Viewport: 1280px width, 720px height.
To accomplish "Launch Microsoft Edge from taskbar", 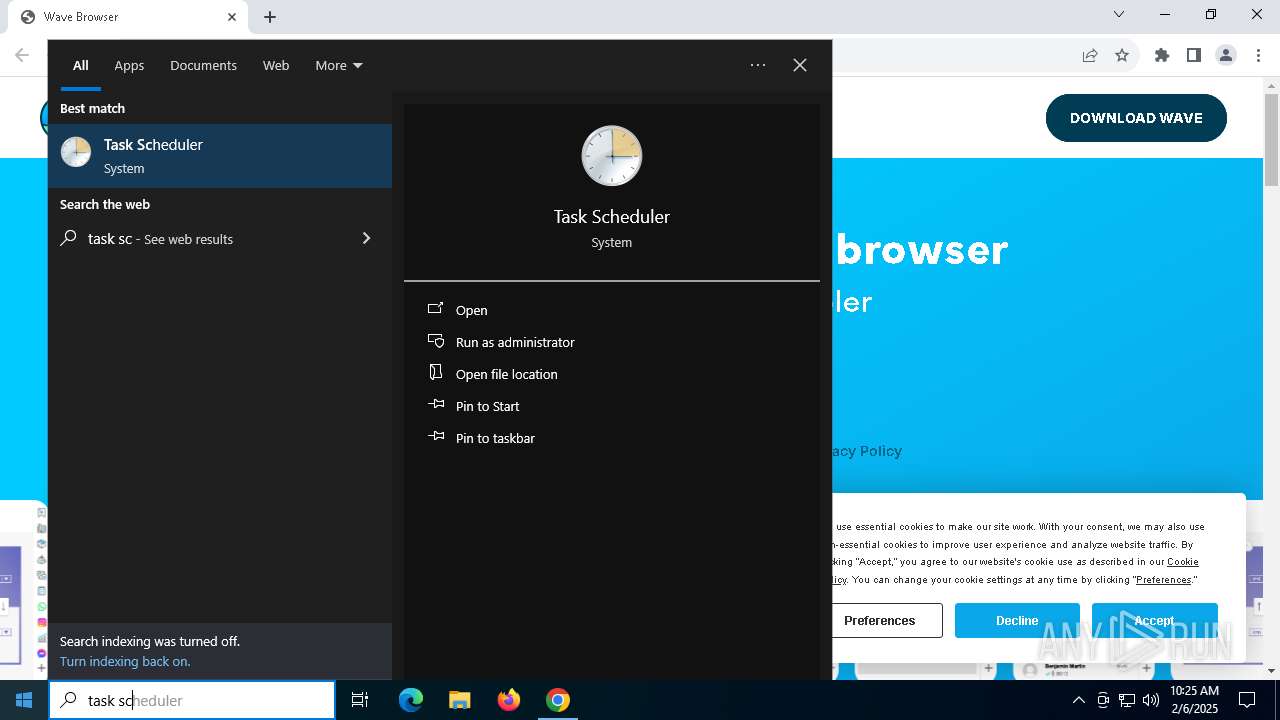I will click(411, 700).
